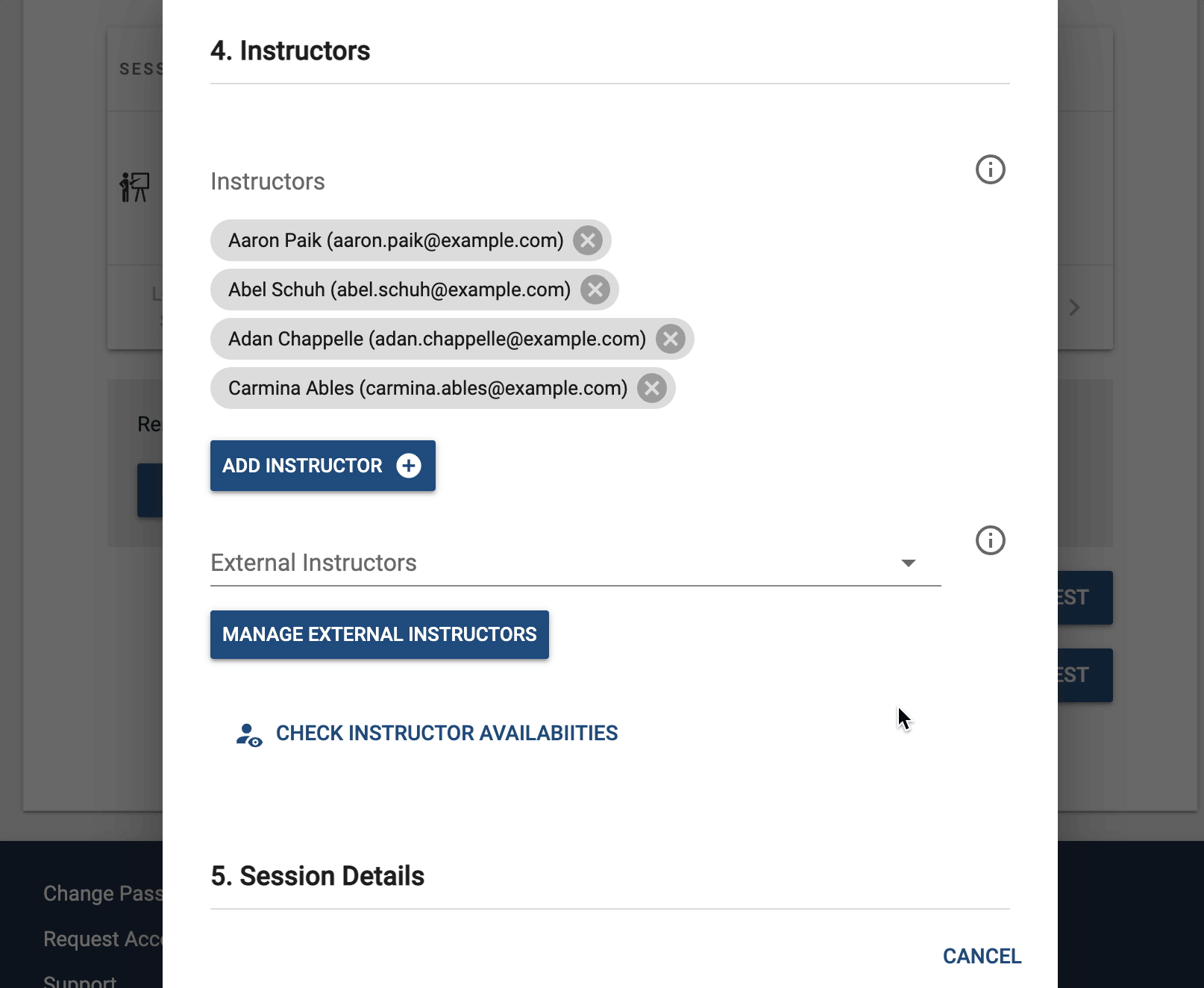Click Add Instructor button

click(323, 466)
